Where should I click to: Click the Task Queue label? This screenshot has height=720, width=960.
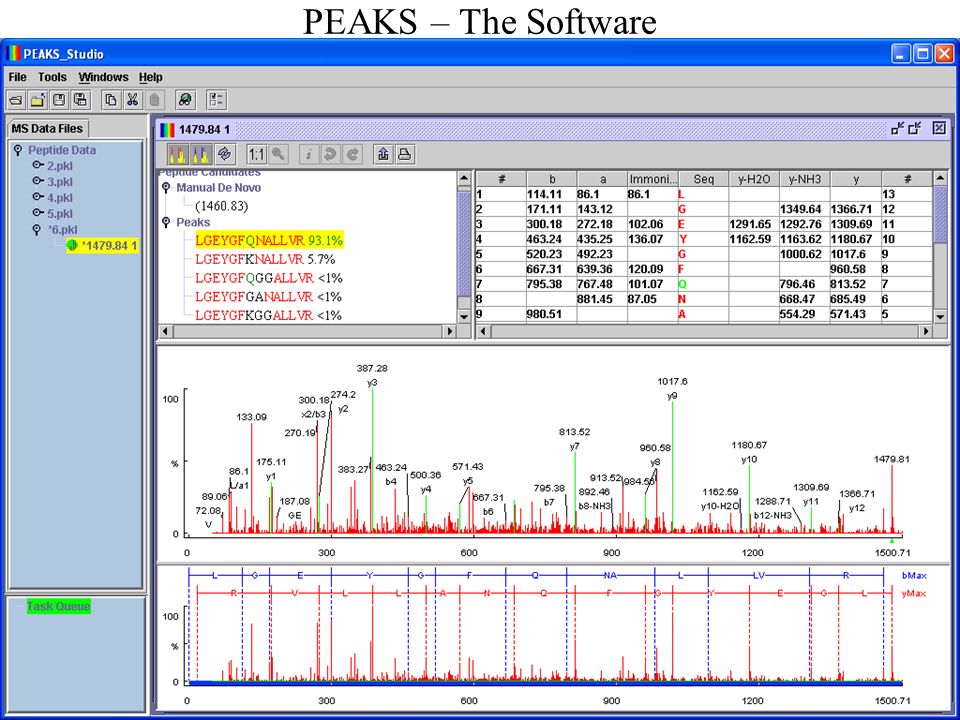click(59, 606)
